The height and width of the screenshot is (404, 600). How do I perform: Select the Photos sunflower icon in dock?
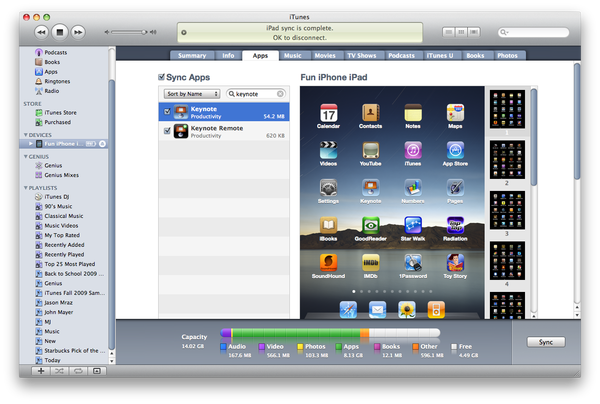(x=407, y=310)
